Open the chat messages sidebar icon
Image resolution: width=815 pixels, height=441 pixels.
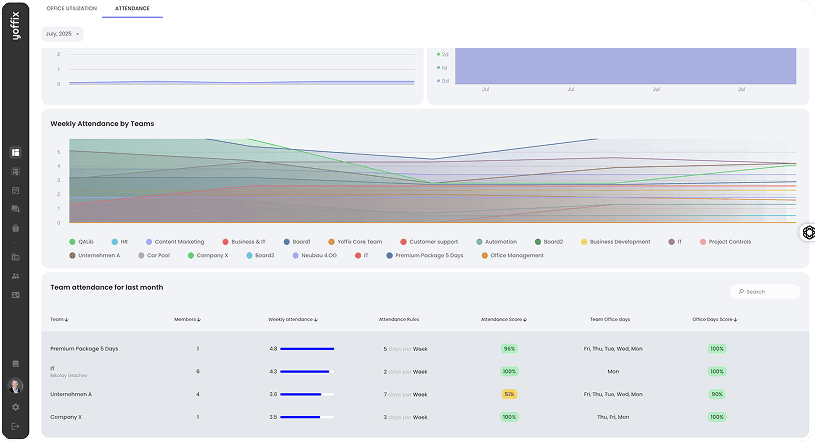pos(16,209)
